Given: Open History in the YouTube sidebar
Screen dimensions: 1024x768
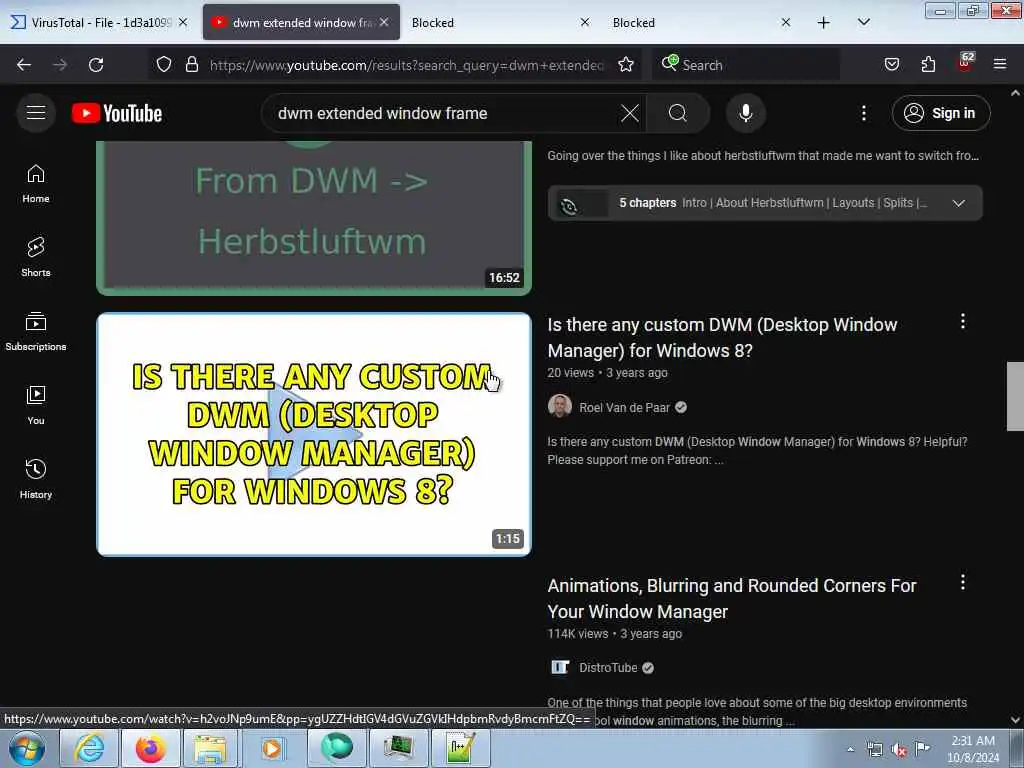Looking at the screenshot, I should click(36, 479).
